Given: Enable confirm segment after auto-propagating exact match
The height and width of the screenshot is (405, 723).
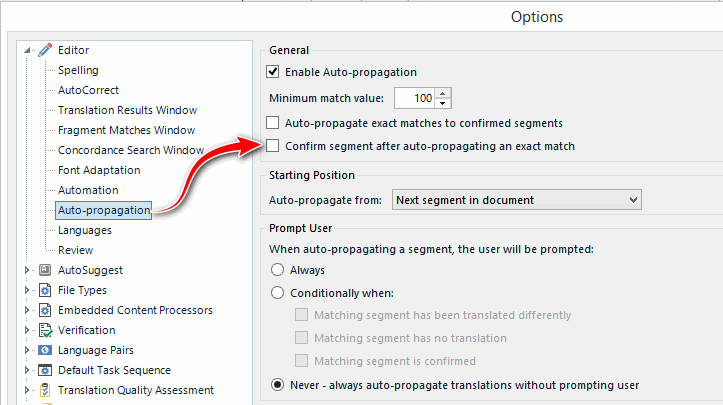Looking at the screenshot, I should [x=273, y=146].
